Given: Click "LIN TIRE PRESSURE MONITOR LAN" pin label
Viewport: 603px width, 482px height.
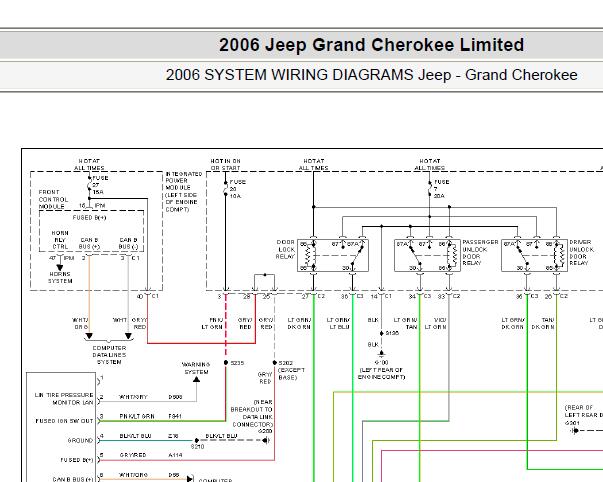Looking at the screenshot, I should [x=64, y=399].
